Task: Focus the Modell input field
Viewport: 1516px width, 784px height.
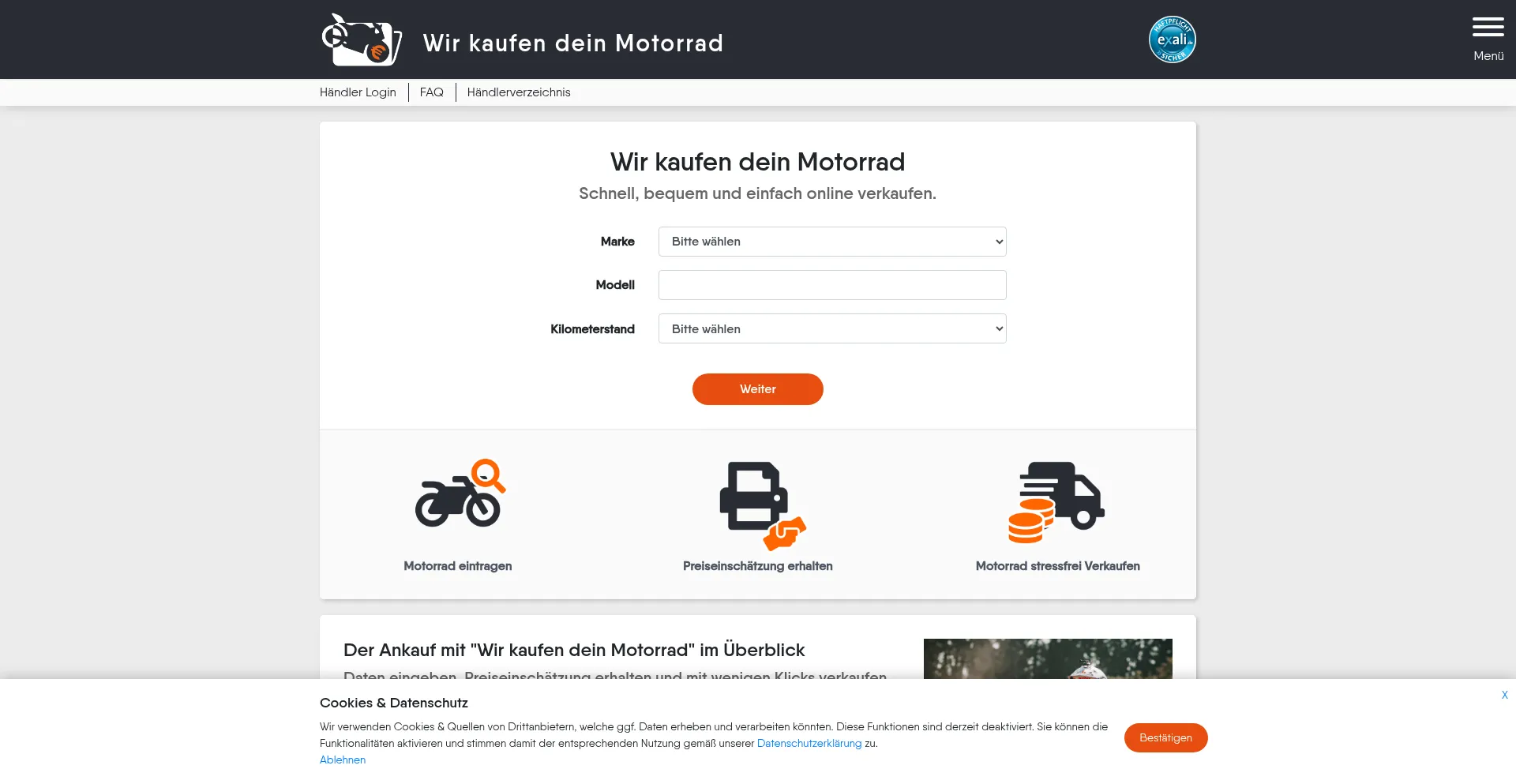Action: (x=832, y=285)
